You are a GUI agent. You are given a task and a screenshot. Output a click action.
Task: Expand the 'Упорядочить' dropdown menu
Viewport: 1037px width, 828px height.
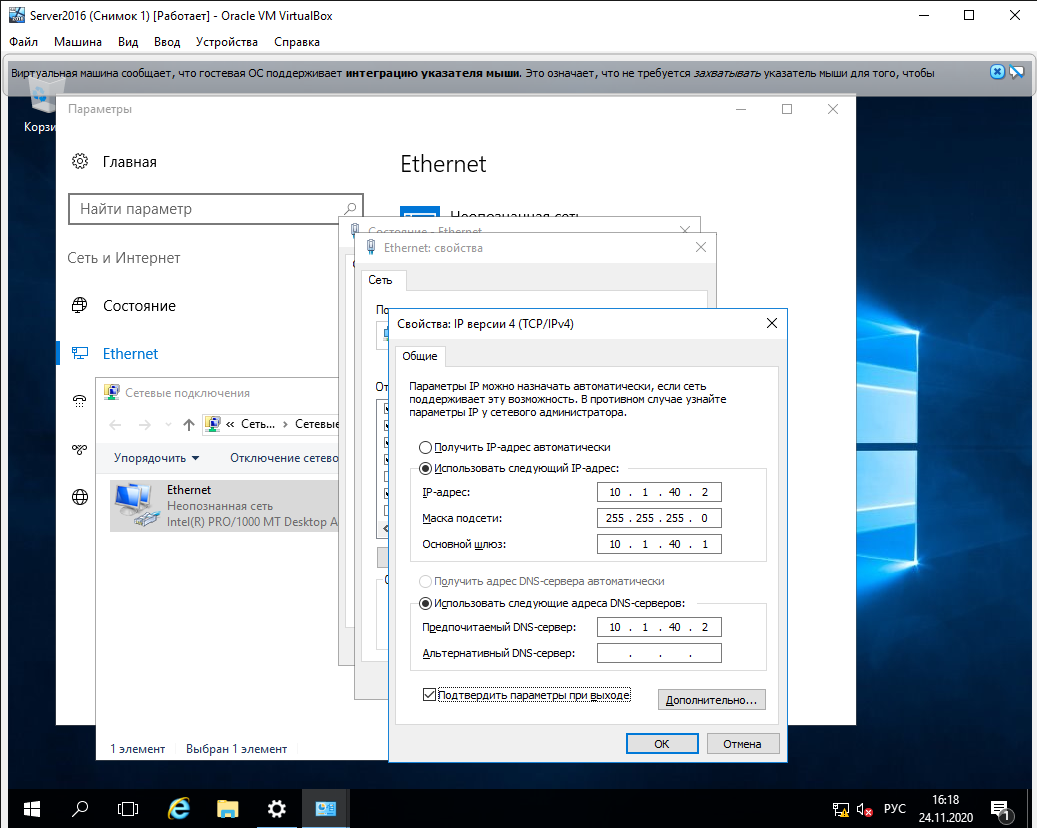point(156,458)
